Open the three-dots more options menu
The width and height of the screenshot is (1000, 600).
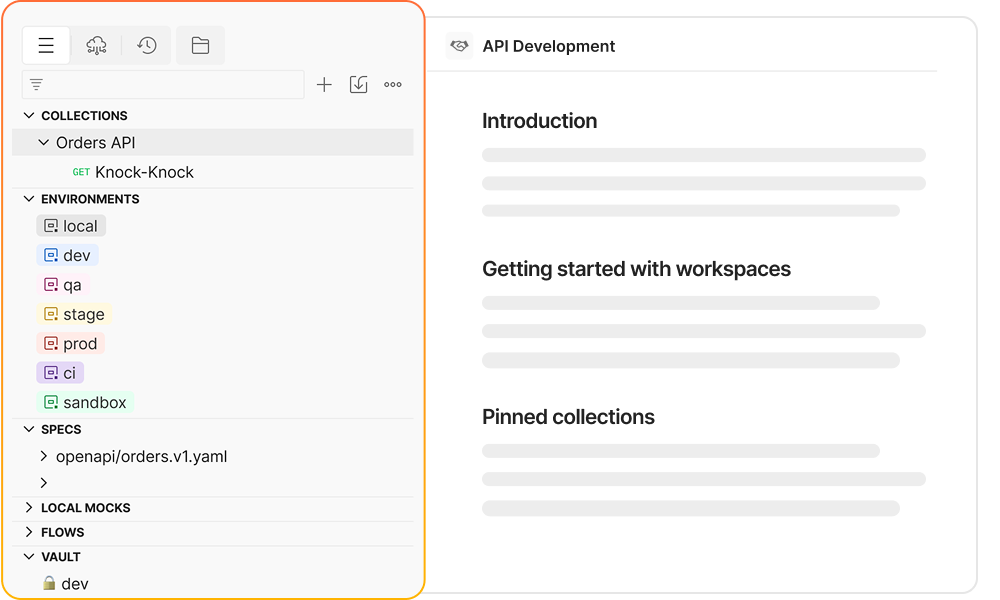[x=393, y=85]
